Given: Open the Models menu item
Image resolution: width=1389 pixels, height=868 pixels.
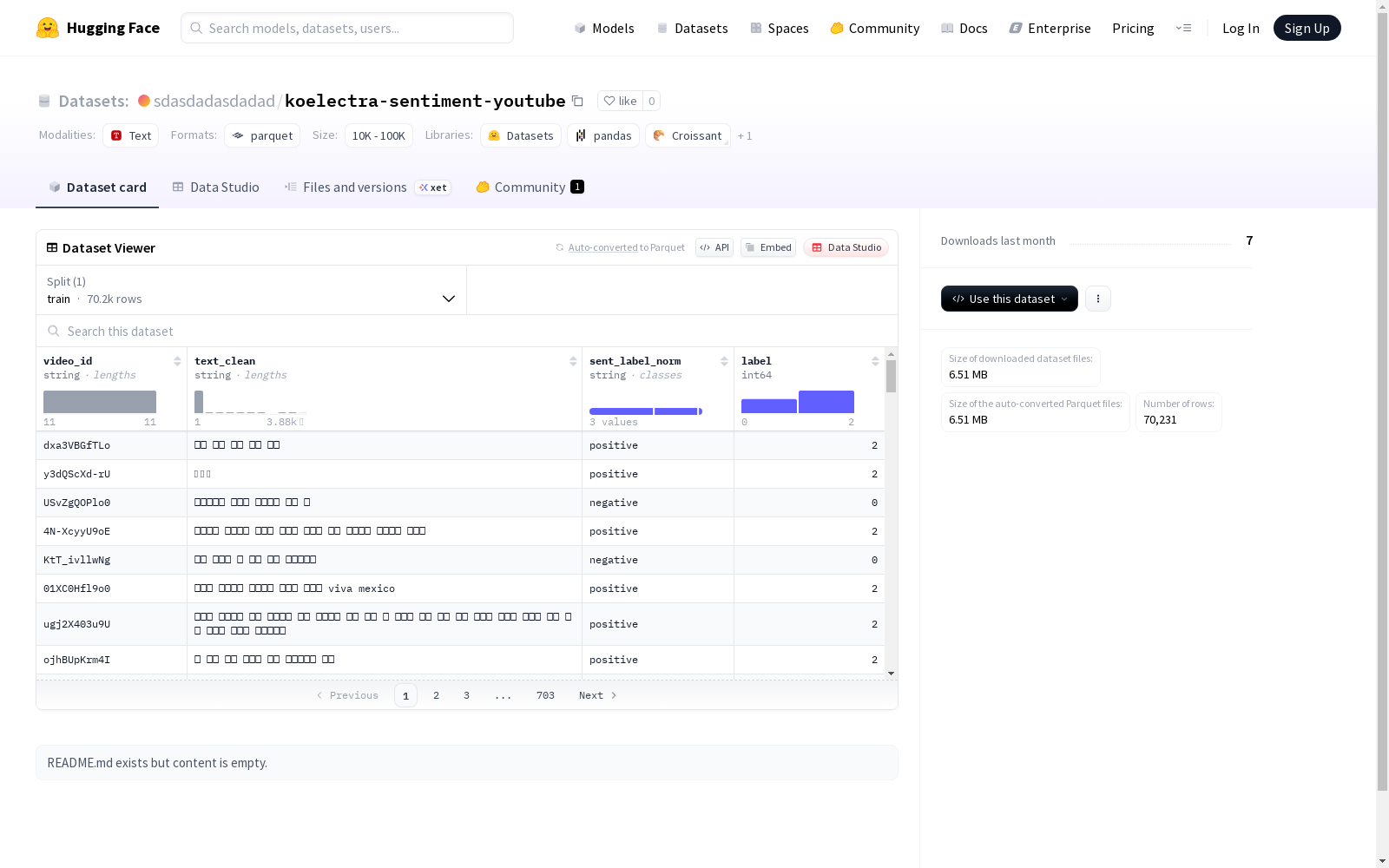Looking at the screenshot, I should [604, 28].
